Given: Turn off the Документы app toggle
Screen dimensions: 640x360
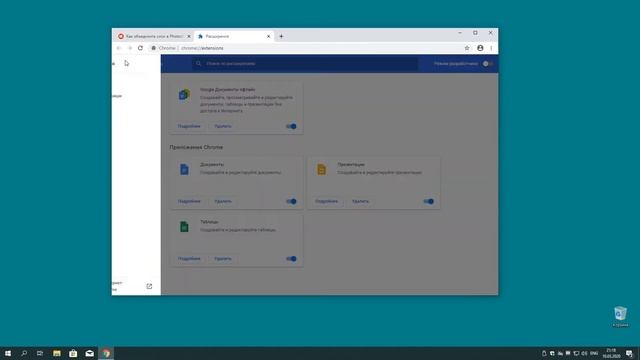Looking at the screenshot, I should tap(291, 202).
